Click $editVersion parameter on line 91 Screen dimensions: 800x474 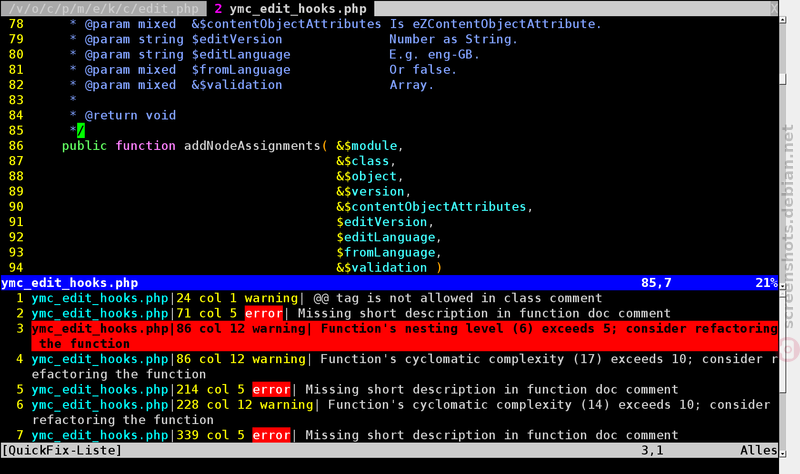click(x=382, y=222)
